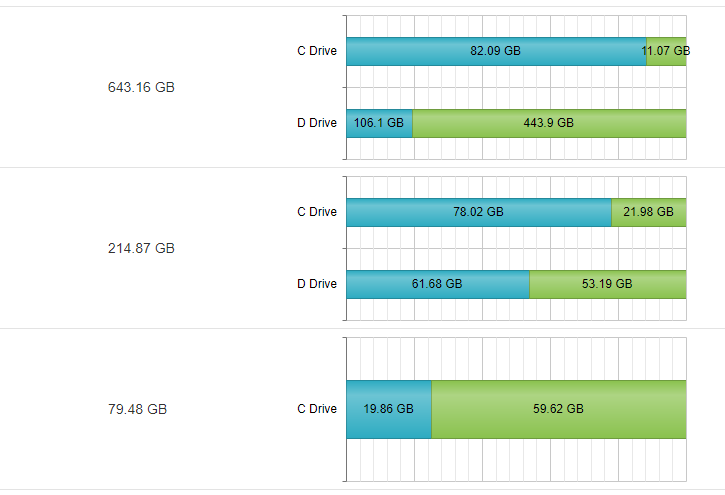Screen dimensions: 725x495
Task: Click chart gap between 78.02 GB and 61.68 GB bars
Action: pyautogui.click(x=515, y=248)
